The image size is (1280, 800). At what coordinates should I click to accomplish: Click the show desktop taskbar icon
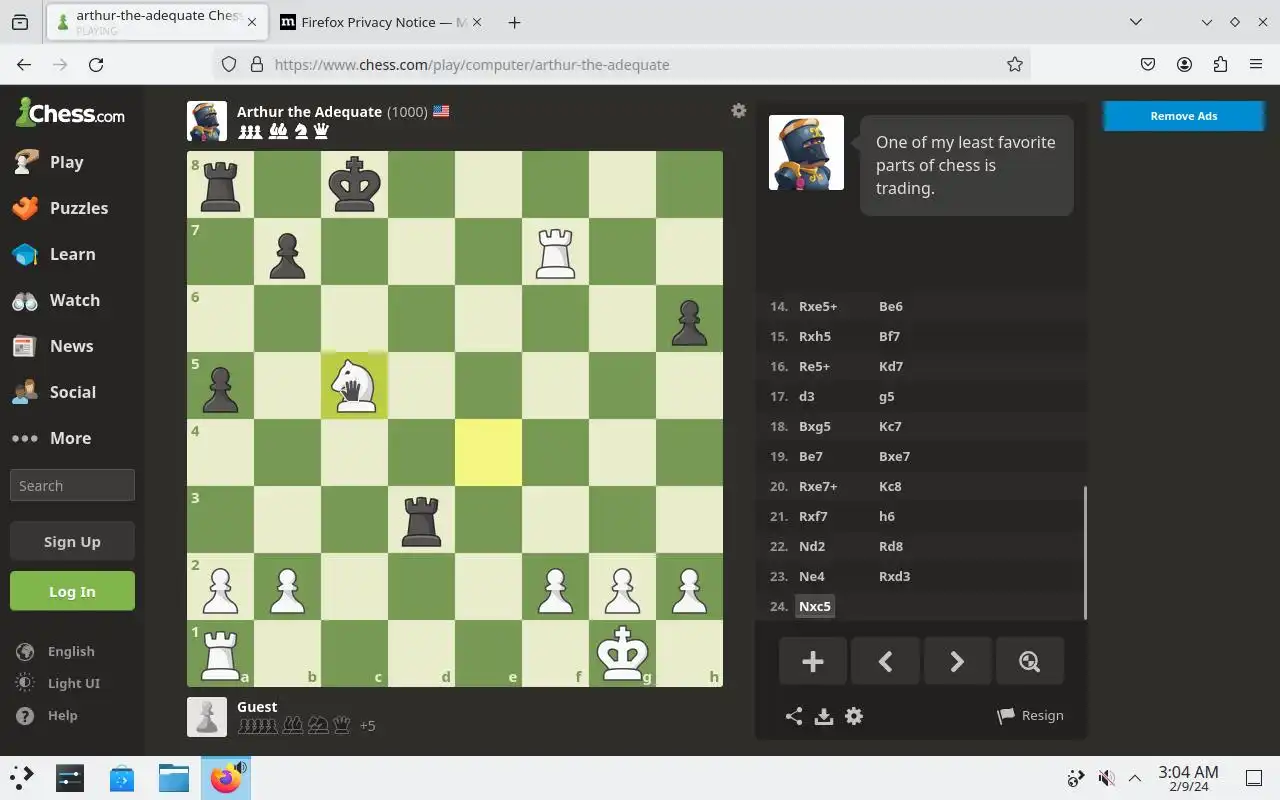[x=1253, y=778]
